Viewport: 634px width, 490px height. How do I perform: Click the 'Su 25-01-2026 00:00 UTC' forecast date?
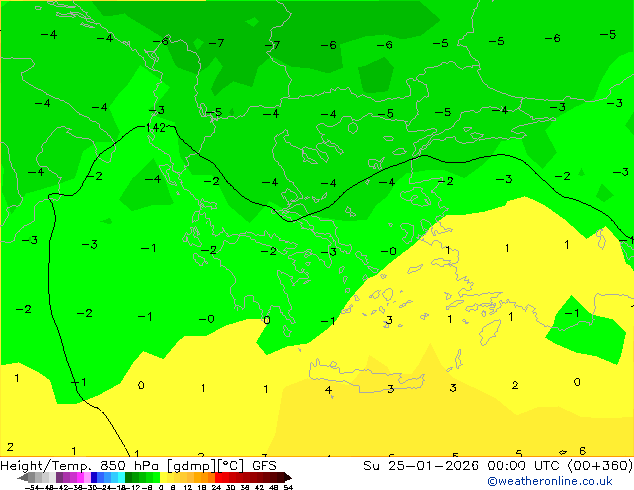point(464,465)
